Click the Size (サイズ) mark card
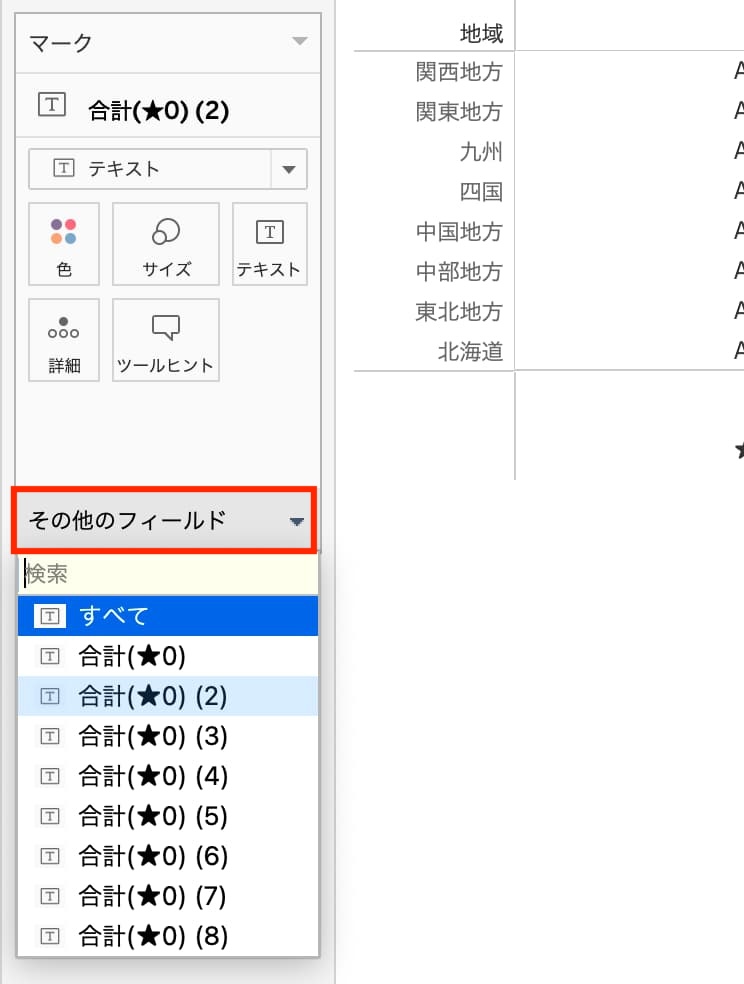Viewport: 744px width, 984px height. 165,244
